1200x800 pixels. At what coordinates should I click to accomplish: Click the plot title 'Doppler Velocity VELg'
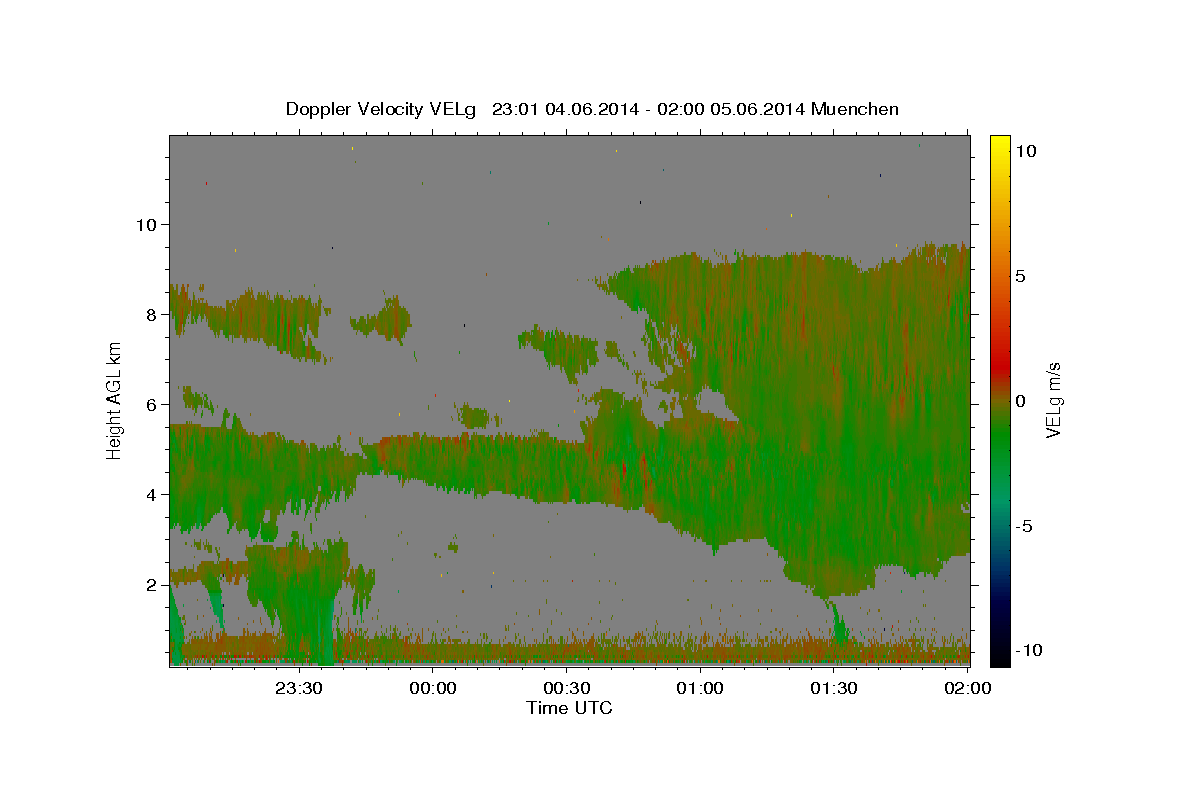[383, 109]
